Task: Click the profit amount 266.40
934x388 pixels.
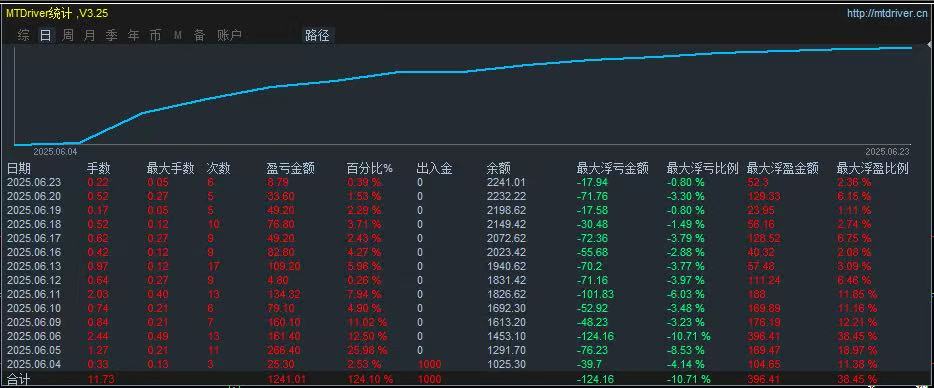Action: (x=283, y=350)
